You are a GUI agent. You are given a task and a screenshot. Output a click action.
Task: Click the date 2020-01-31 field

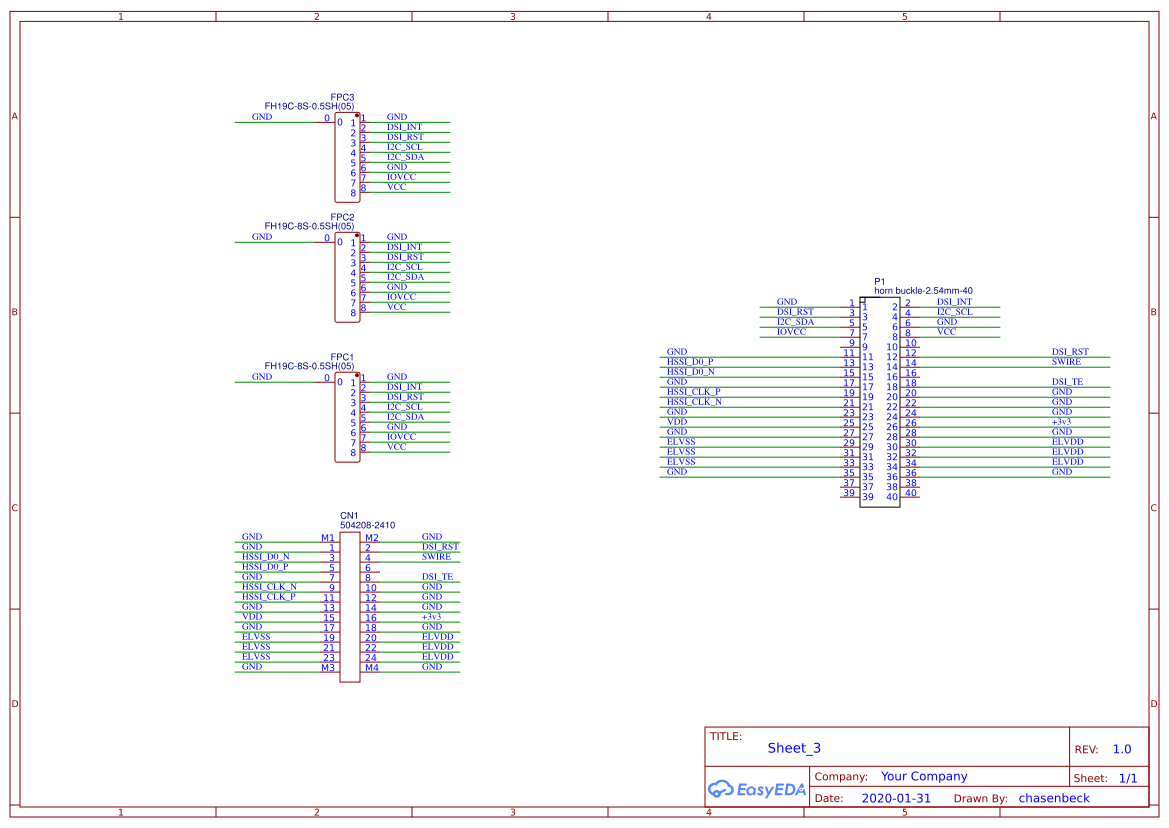[x=895, y=797]
